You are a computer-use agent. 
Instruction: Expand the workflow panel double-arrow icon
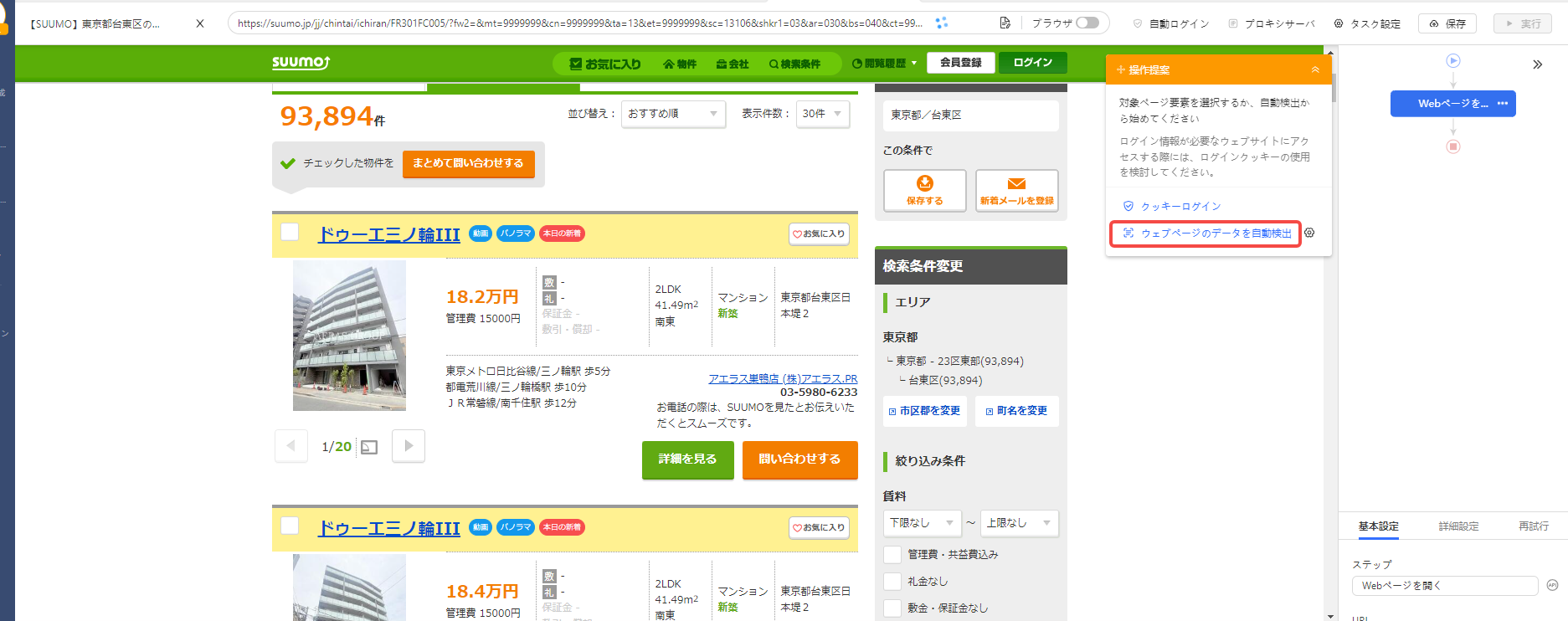tap(1537, 64)
